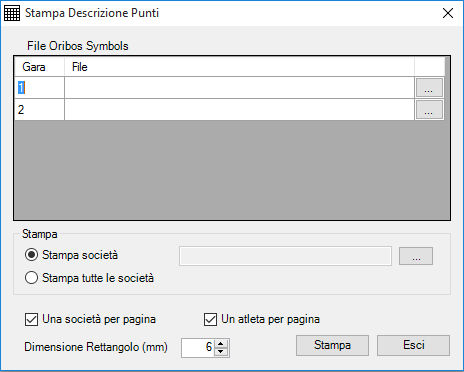This screenshot has height=372, width=464.
Task: Click the File column header
Action: tap(239, 67)
